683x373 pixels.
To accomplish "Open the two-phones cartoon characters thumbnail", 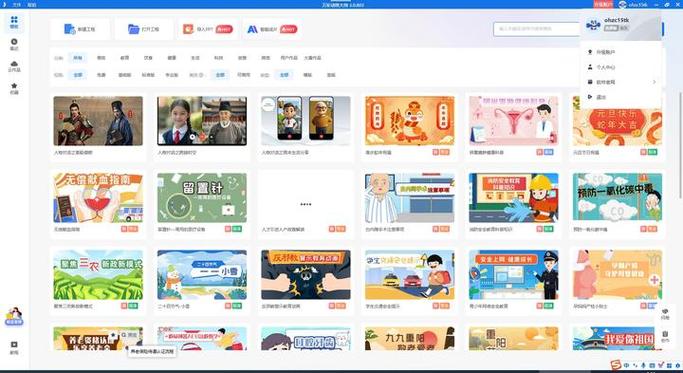I will point(305,121).
